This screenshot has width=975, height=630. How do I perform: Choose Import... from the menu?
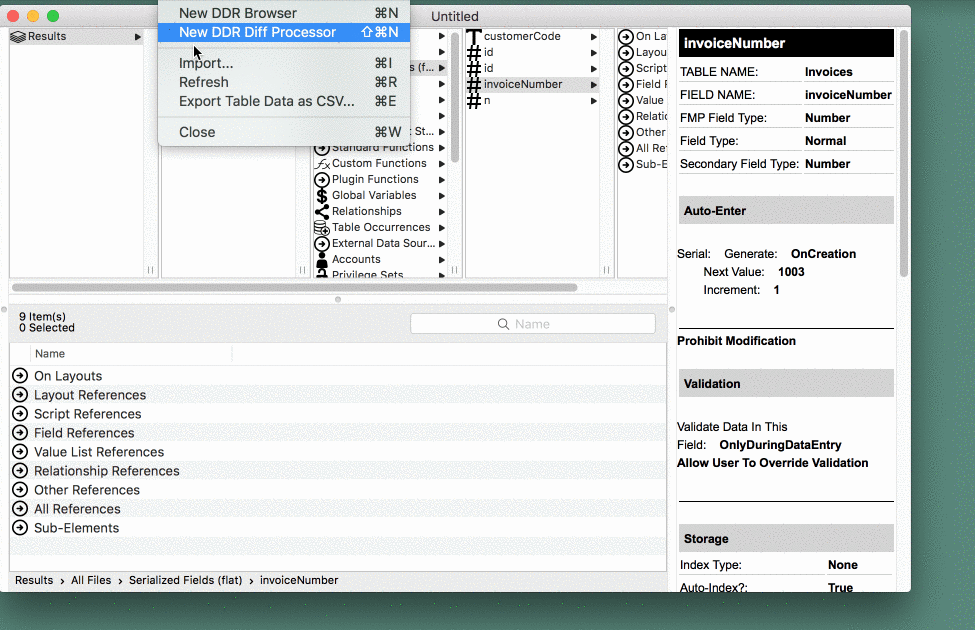(x=284, y=63)
